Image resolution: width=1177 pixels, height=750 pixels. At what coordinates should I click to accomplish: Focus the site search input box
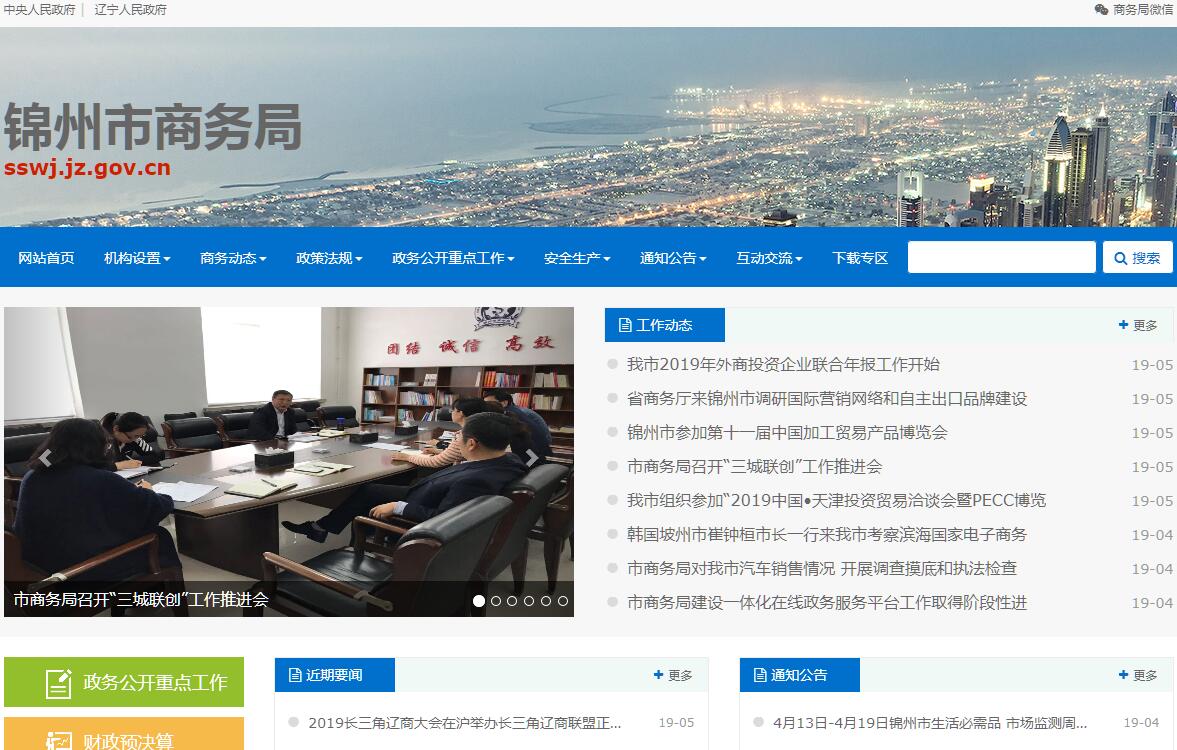(x=1001, y=257)
